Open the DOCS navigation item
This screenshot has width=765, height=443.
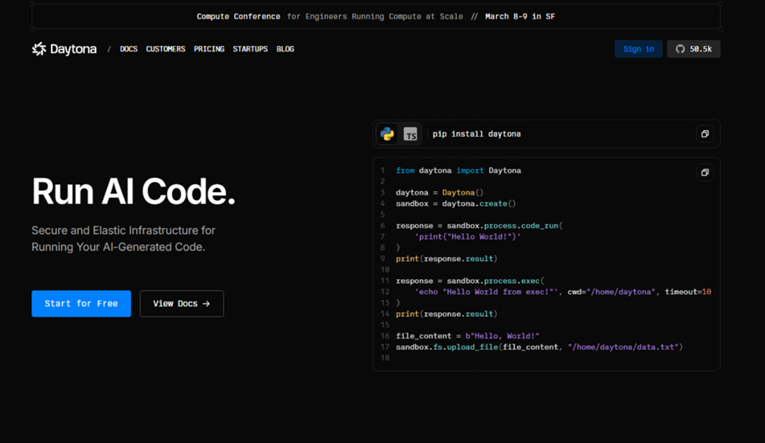(x=129, y=49)
